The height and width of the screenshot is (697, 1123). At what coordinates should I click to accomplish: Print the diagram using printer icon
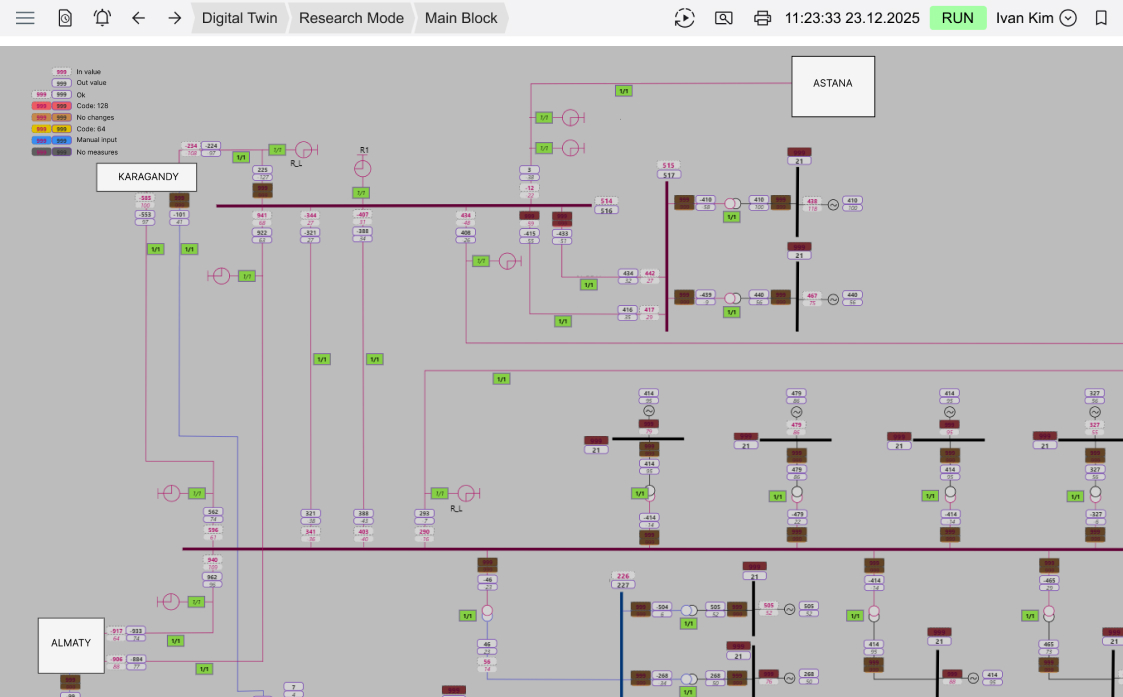click(x=763, y=18)
